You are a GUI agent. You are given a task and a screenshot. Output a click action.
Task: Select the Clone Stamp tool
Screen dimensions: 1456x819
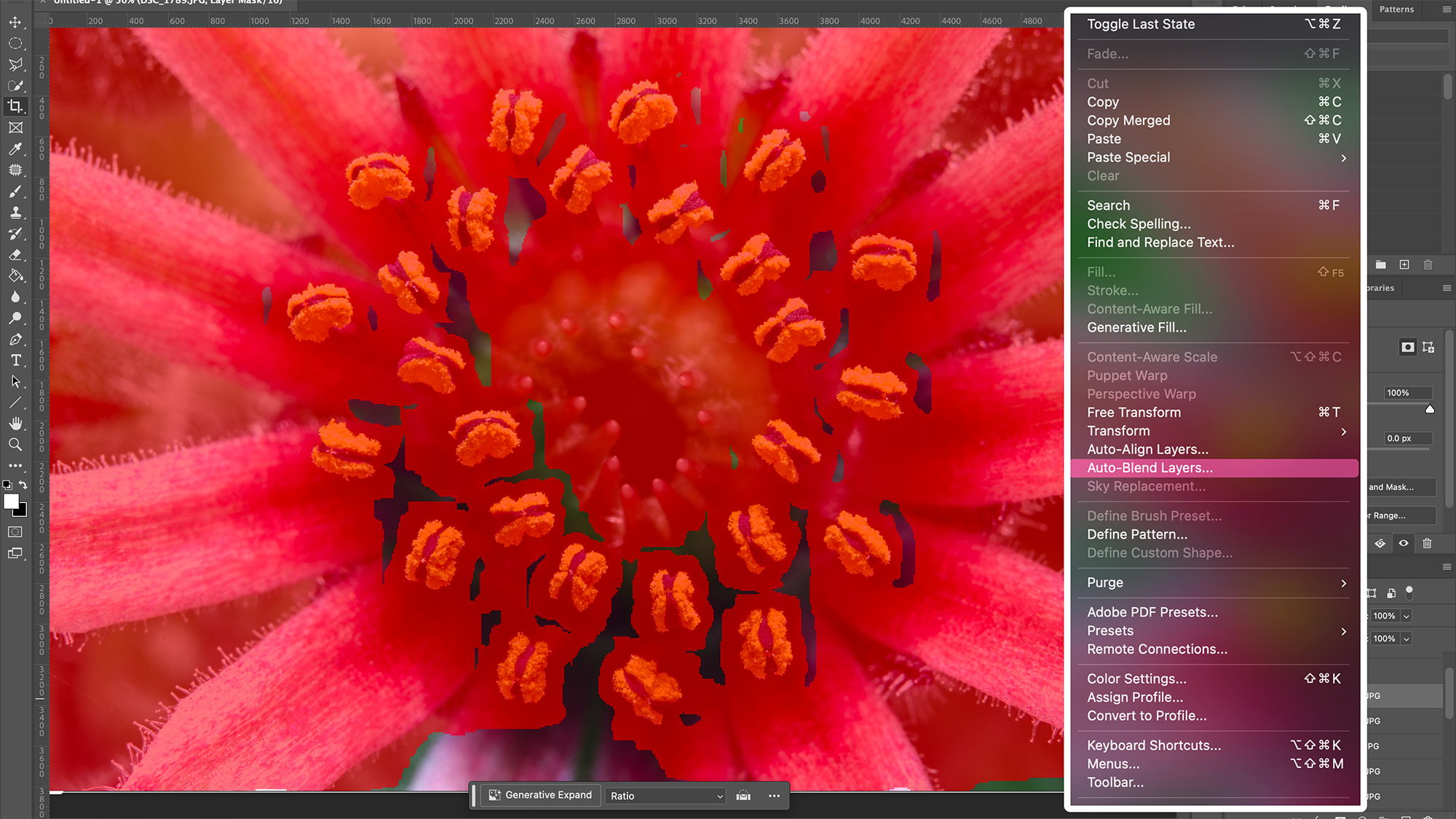(x=15, y=213)
